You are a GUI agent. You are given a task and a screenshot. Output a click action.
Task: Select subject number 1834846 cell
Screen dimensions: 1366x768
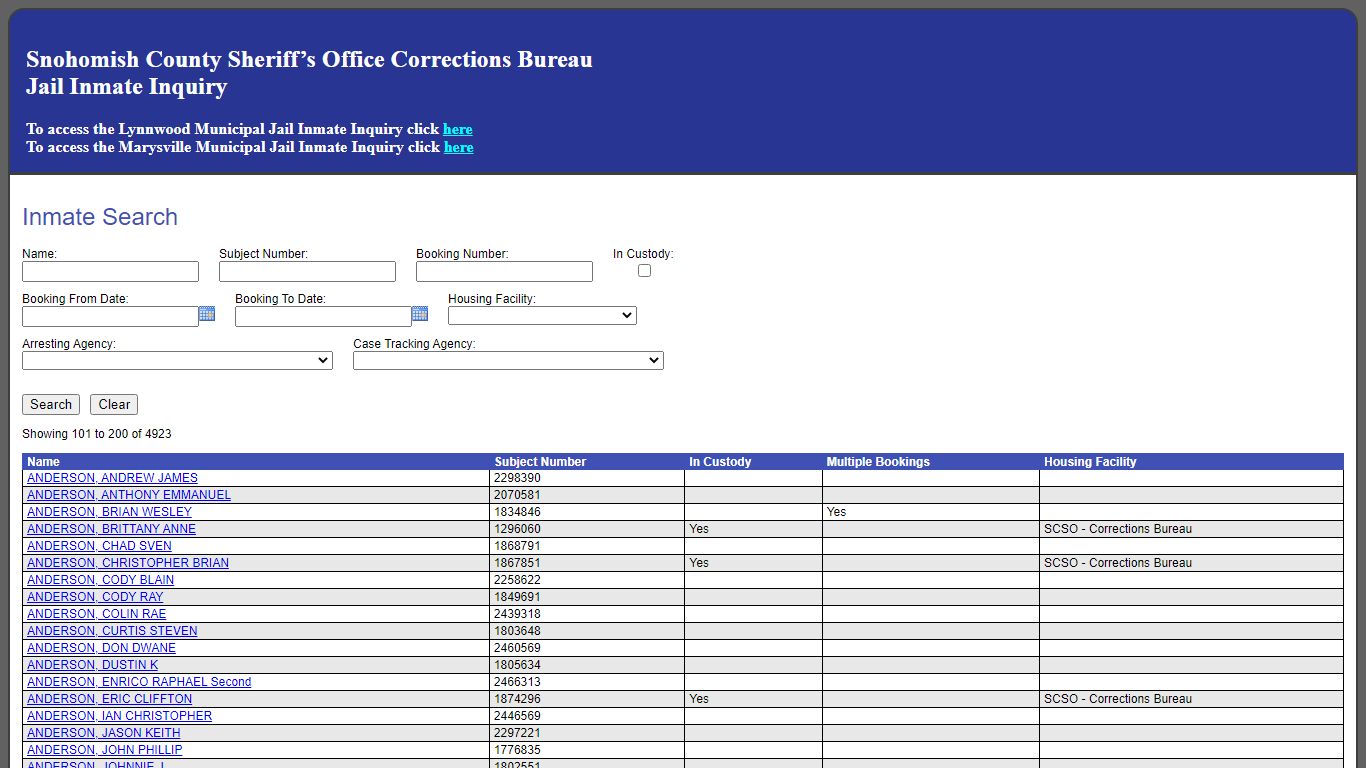point(587,512)
